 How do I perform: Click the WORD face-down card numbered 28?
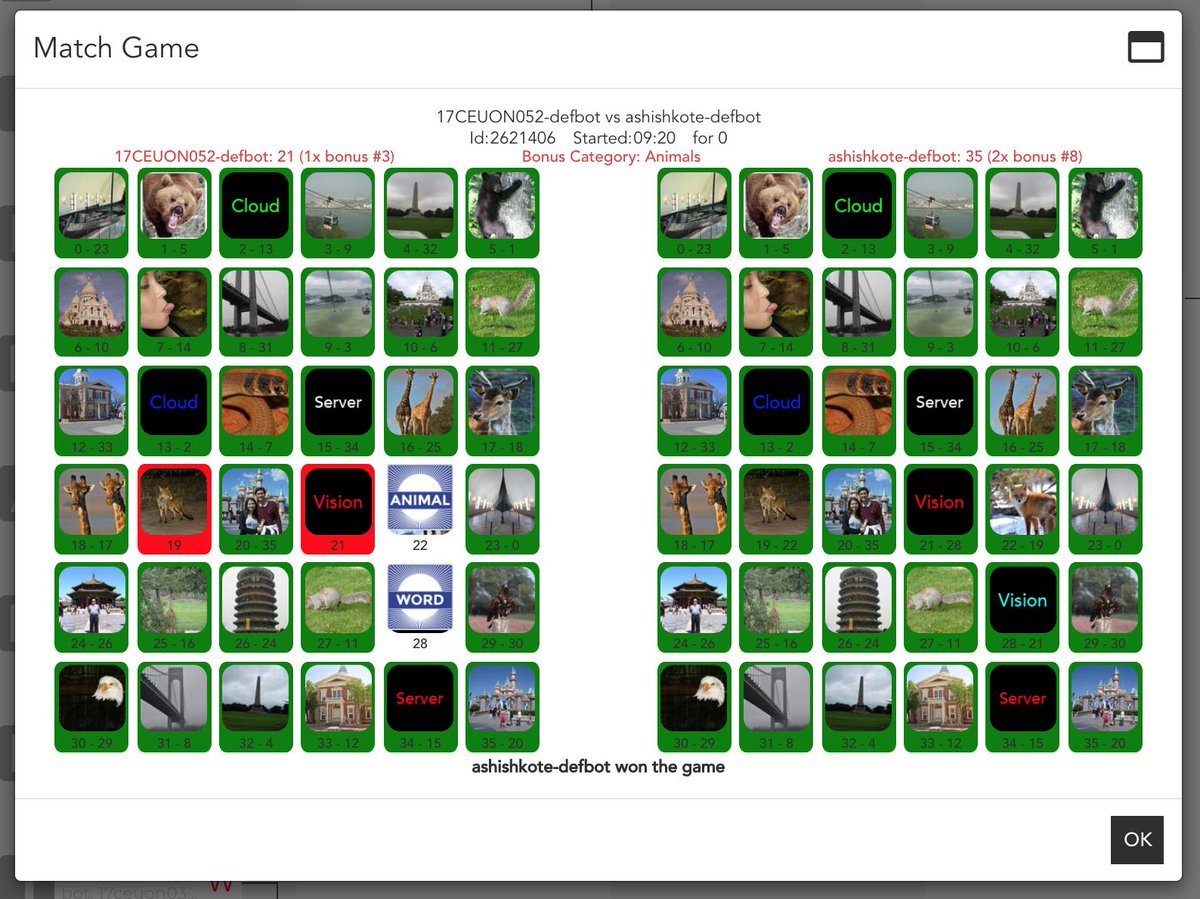[420, 606]
